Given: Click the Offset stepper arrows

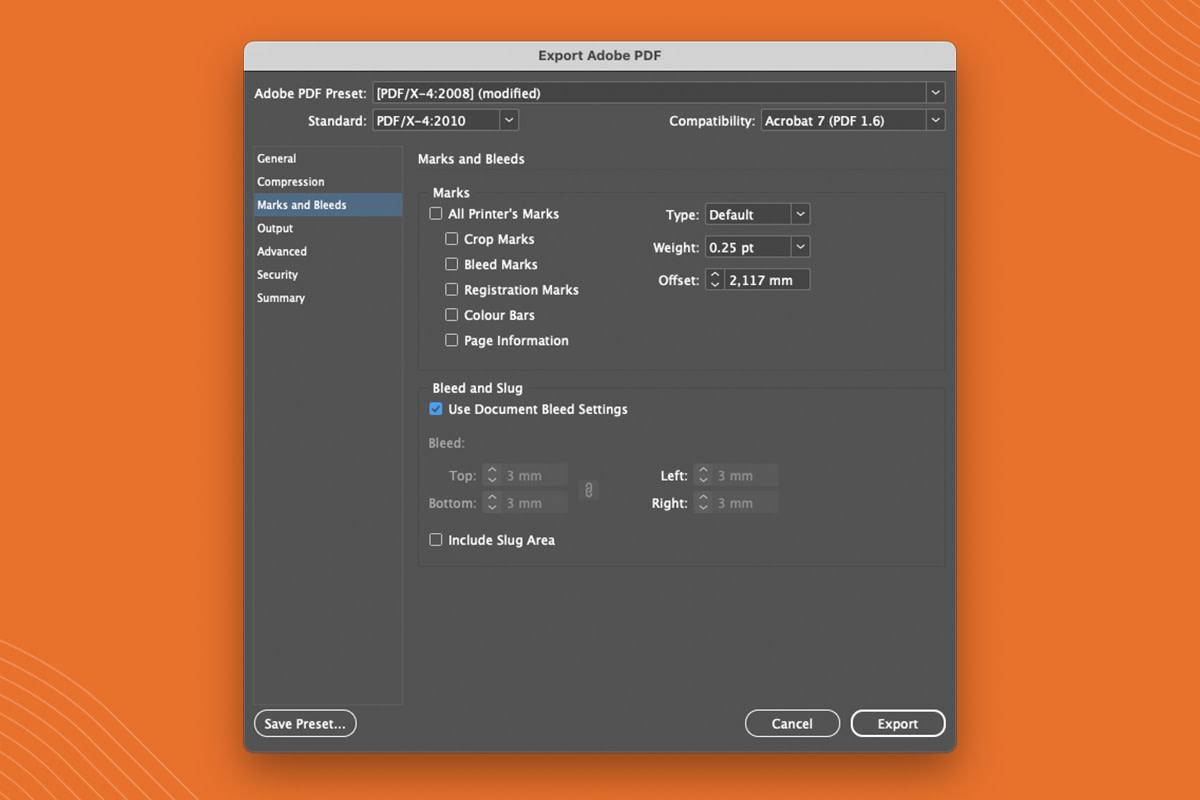Looking at the screenshot, I should coord(714,280).
